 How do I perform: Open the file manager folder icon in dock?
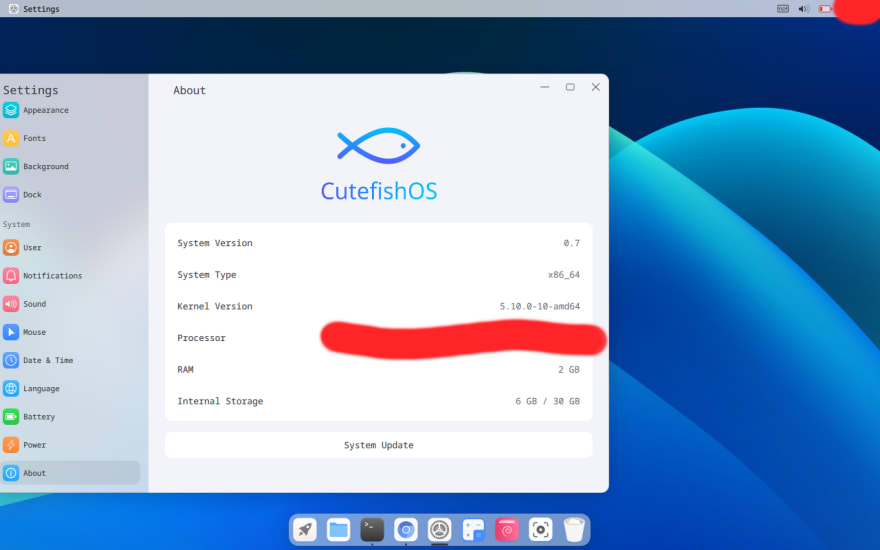pyautogui.click(x=338, y=529)
